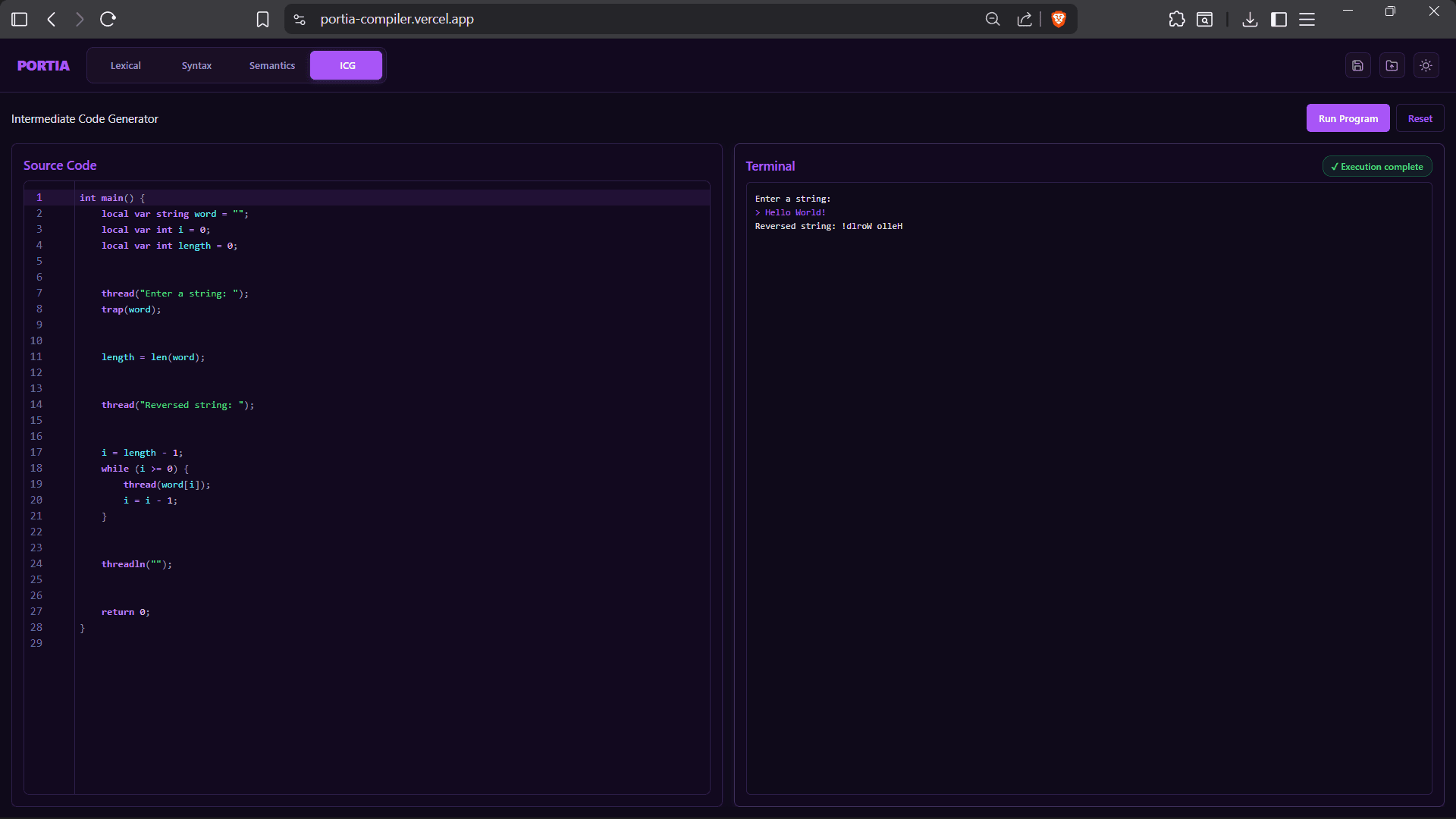The height and width of the screenshot is (819, 1456).
Task: Switch theme with the sun icon
Action: [x=1426, y=66]
